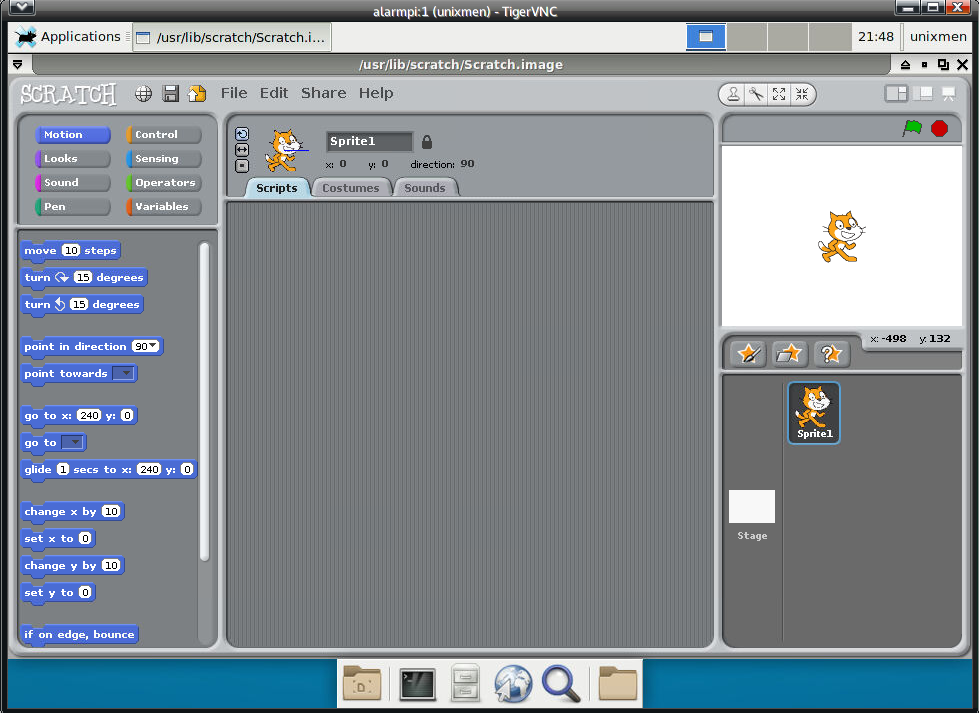Open the Share menu
The image size is (979, 713).
click(323, 93)
